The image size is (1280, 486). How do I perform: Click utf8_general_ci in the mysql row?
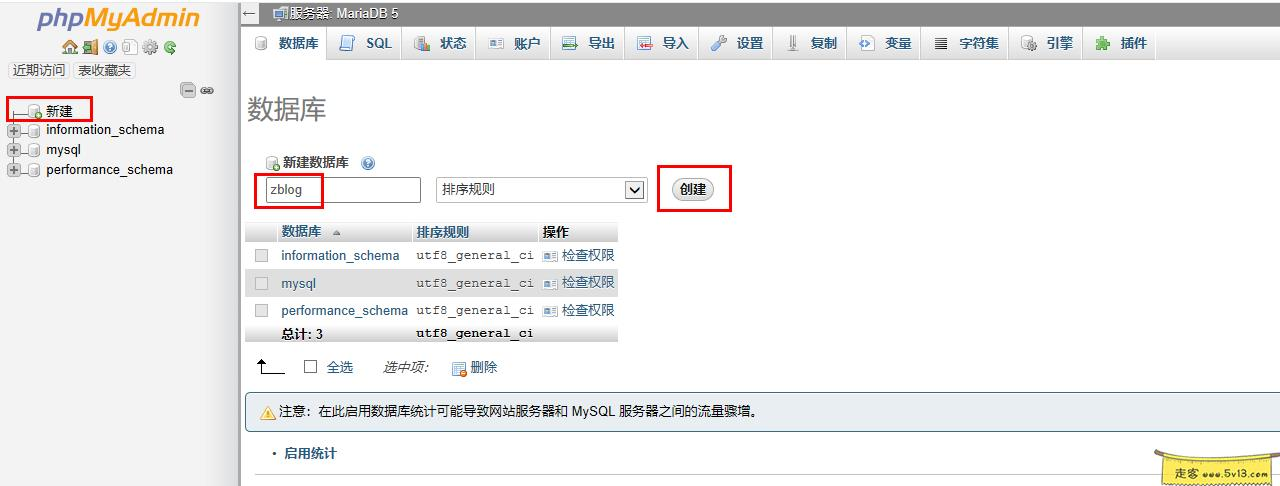(475, 284)
